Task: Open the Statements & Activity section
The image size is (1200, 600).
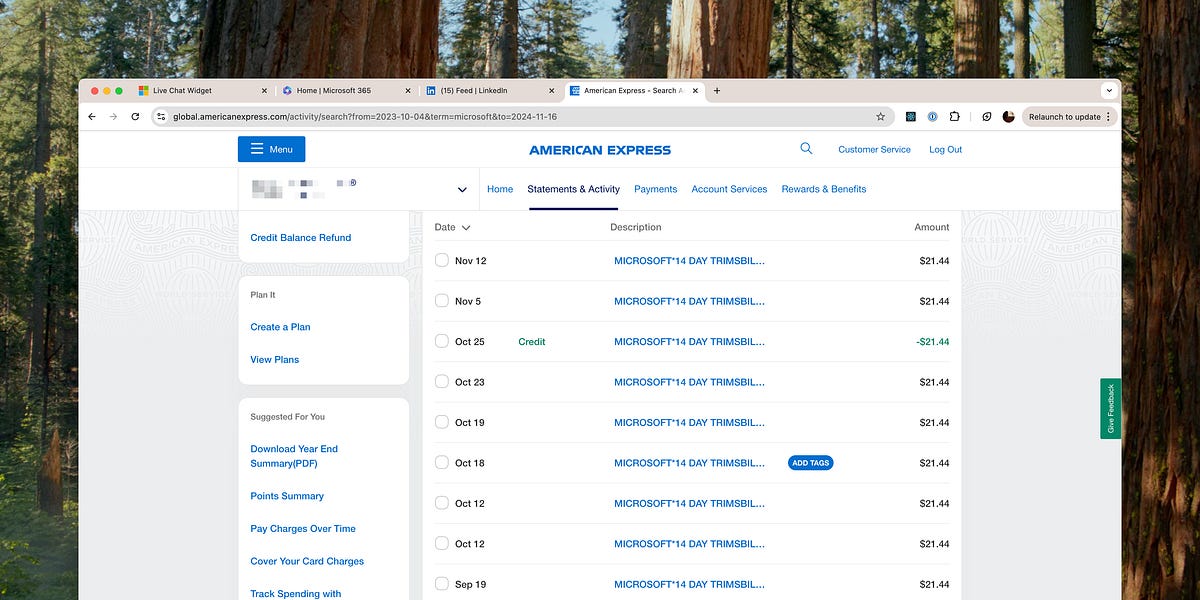Action: (x=573, y=189)
